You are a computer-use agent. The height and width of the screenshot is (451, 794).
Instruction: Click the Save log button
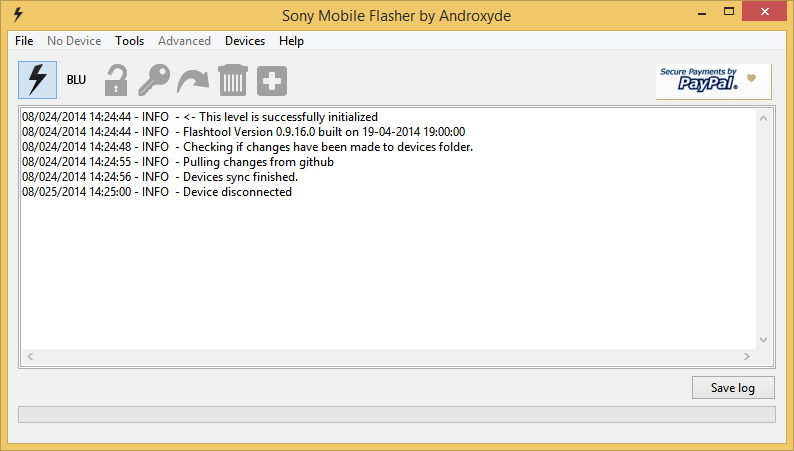tap(733, 388)
